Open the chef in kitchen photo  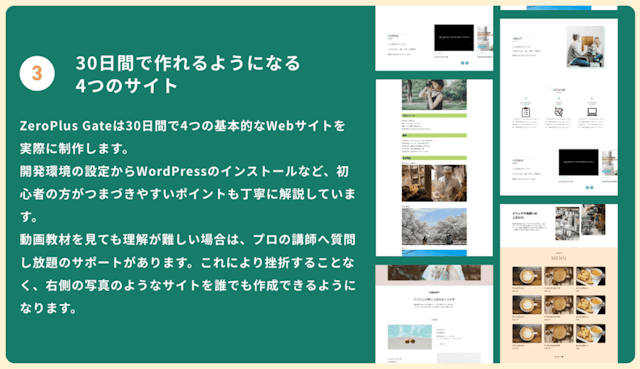[x=434, y=183]
